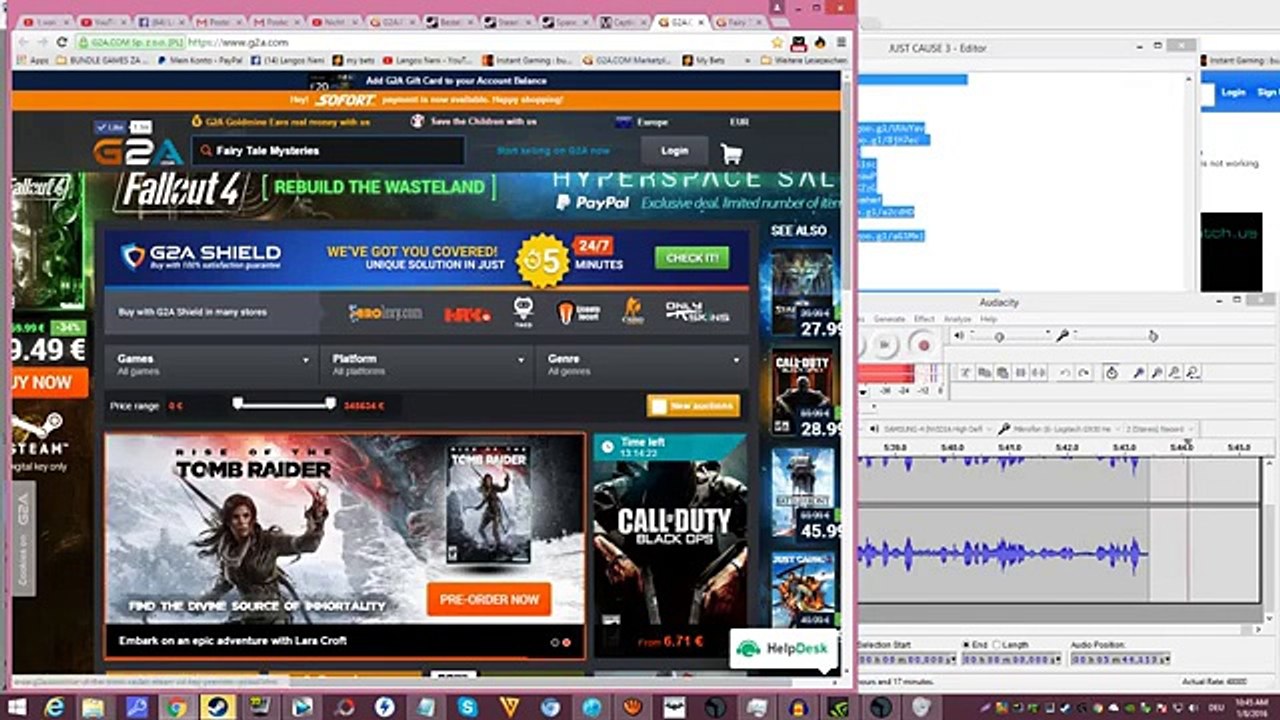Open Audacity playback device dropdown
The image size is (1280, 720).
click(x=936, y=428)
